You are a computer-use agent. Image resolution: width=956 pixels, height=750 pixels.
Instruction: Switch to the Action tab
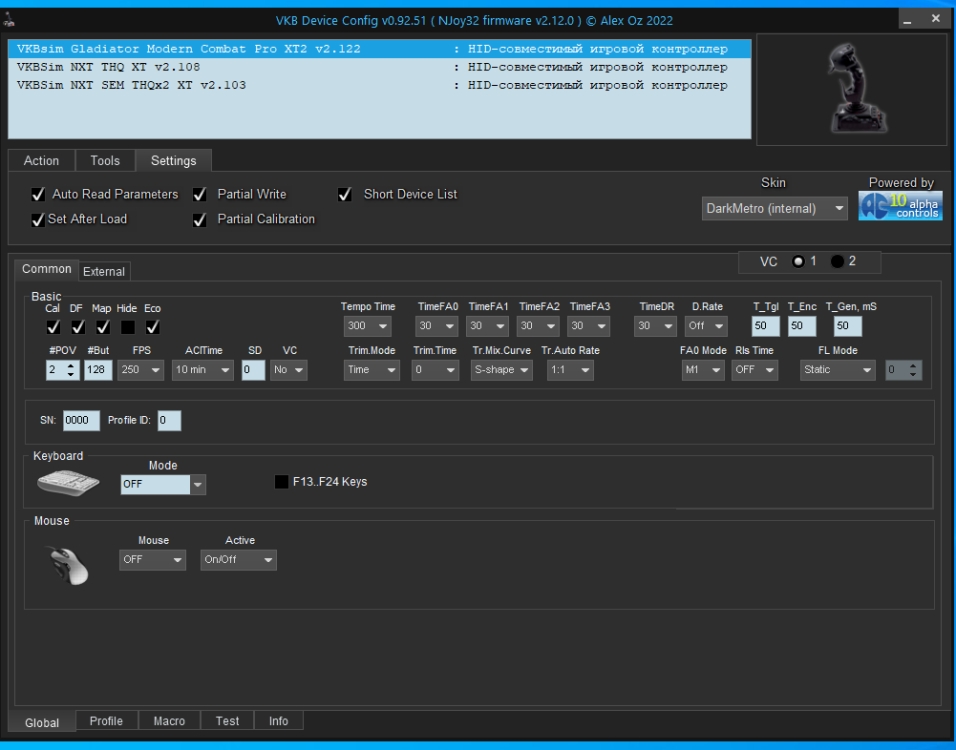41,161
